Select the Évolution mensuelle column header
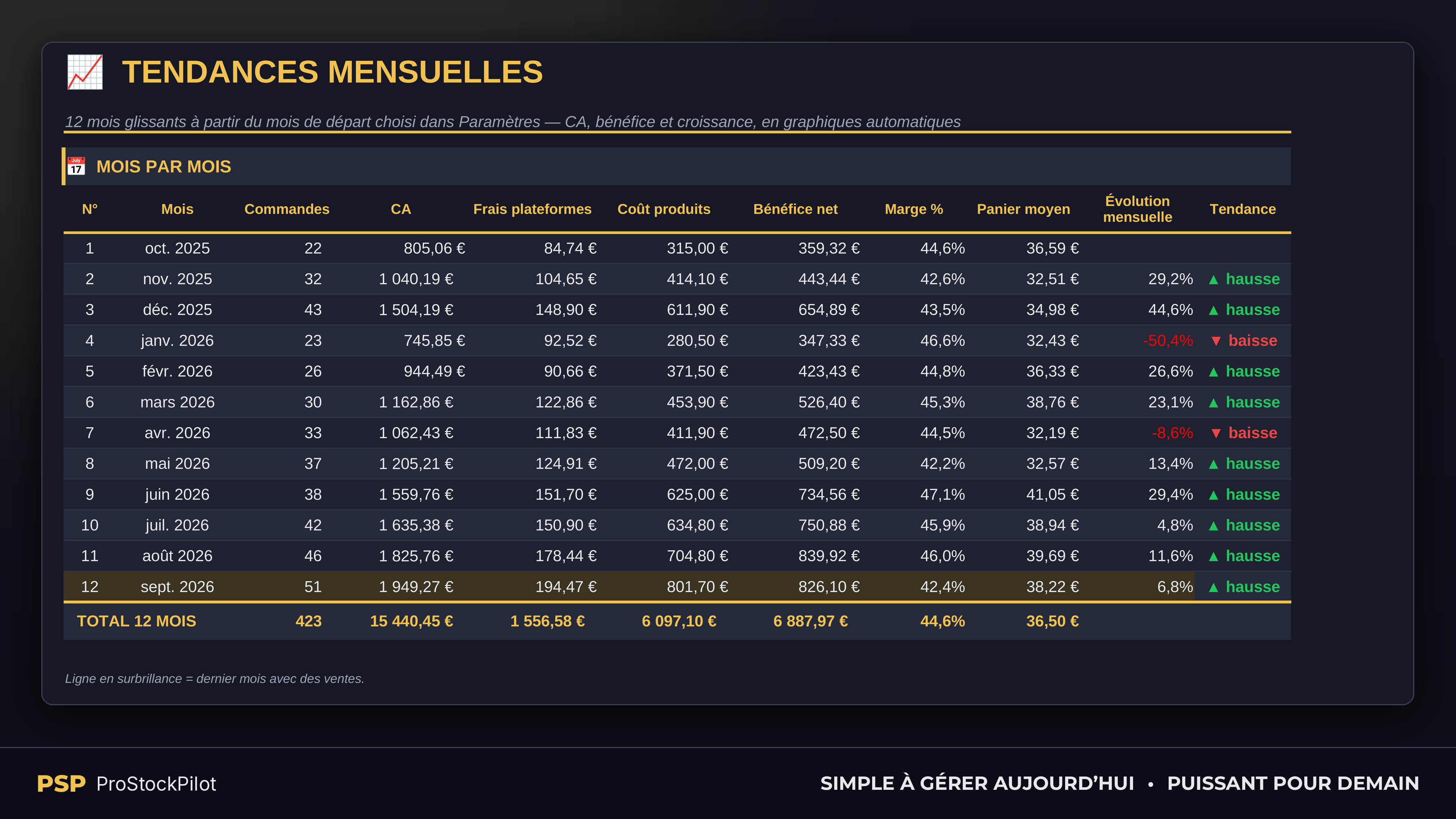The image size is (1456, 819). [x=1137, y=209]
